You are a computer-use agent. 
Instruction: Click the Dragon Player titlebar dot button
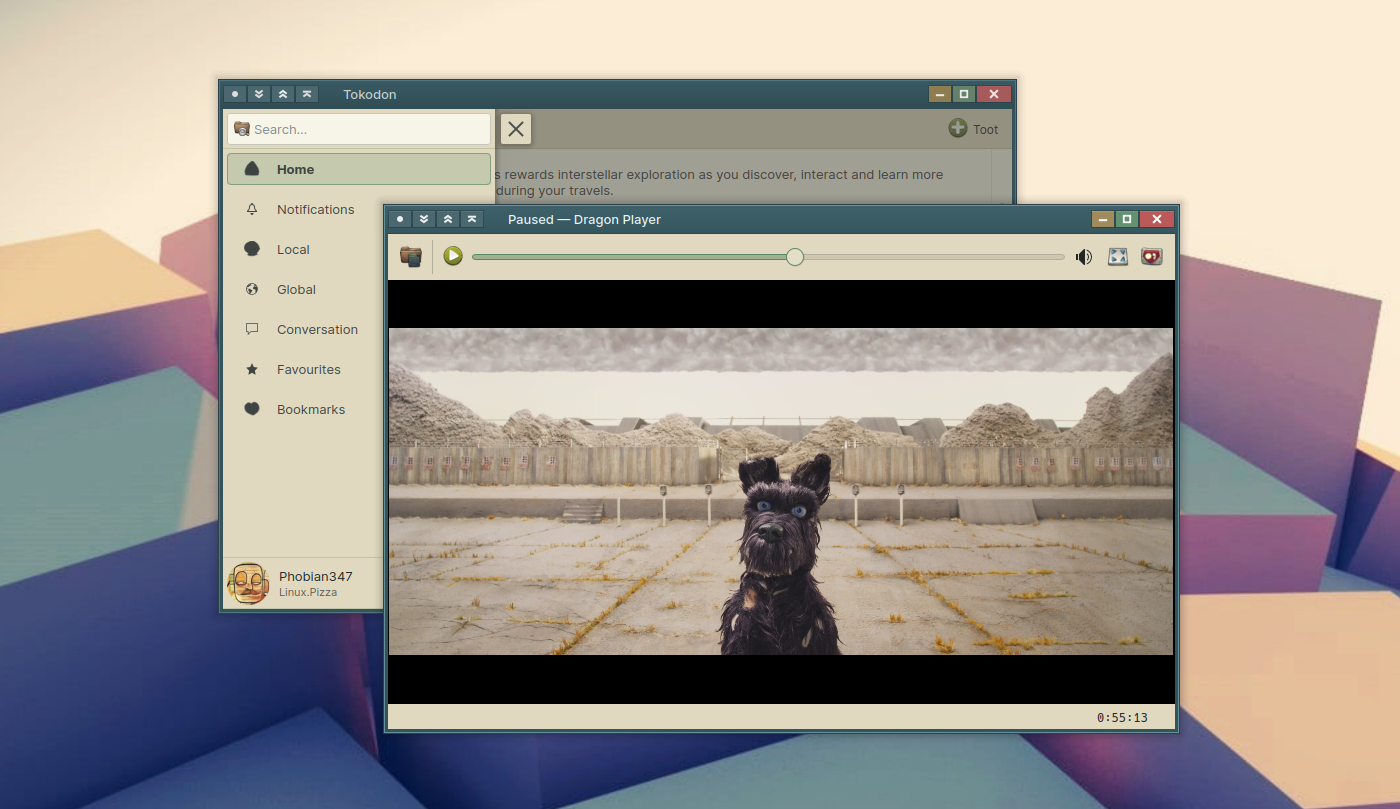pyautogui.click(x=400, y=219)
